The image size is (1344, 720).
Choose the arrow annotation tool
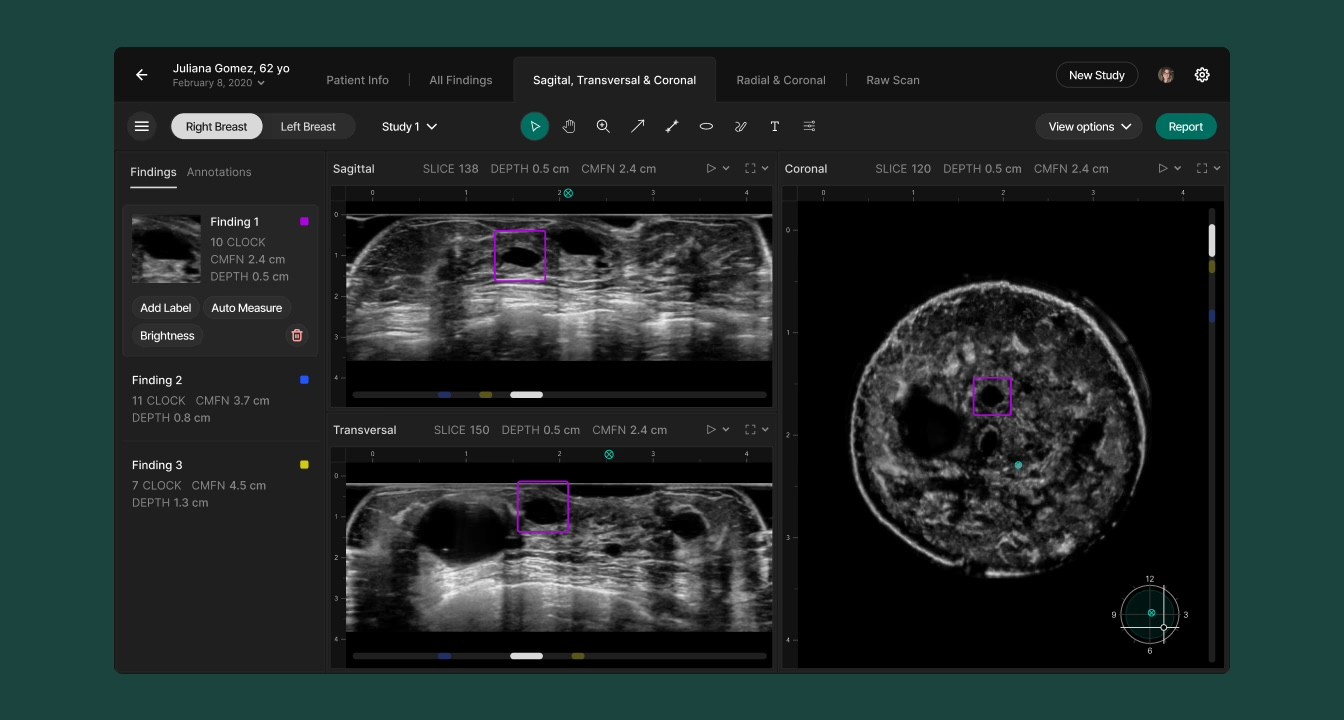637,127
